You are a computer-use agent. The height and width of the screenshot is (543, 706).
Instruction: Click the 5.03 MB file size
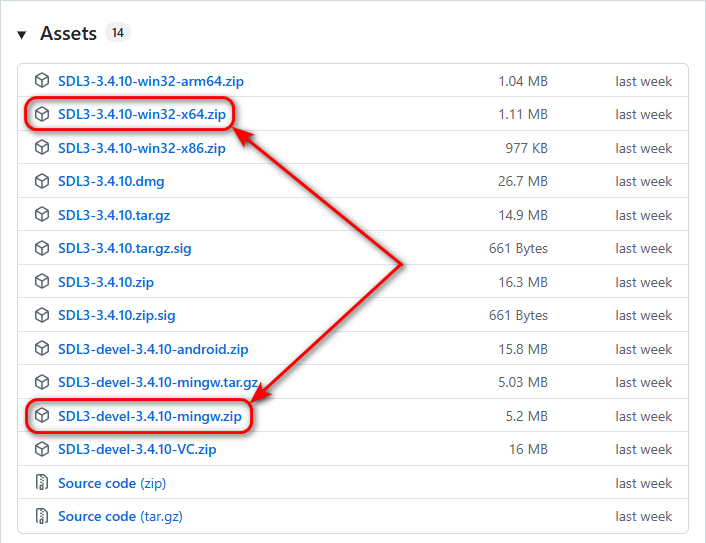pos(523,382)
